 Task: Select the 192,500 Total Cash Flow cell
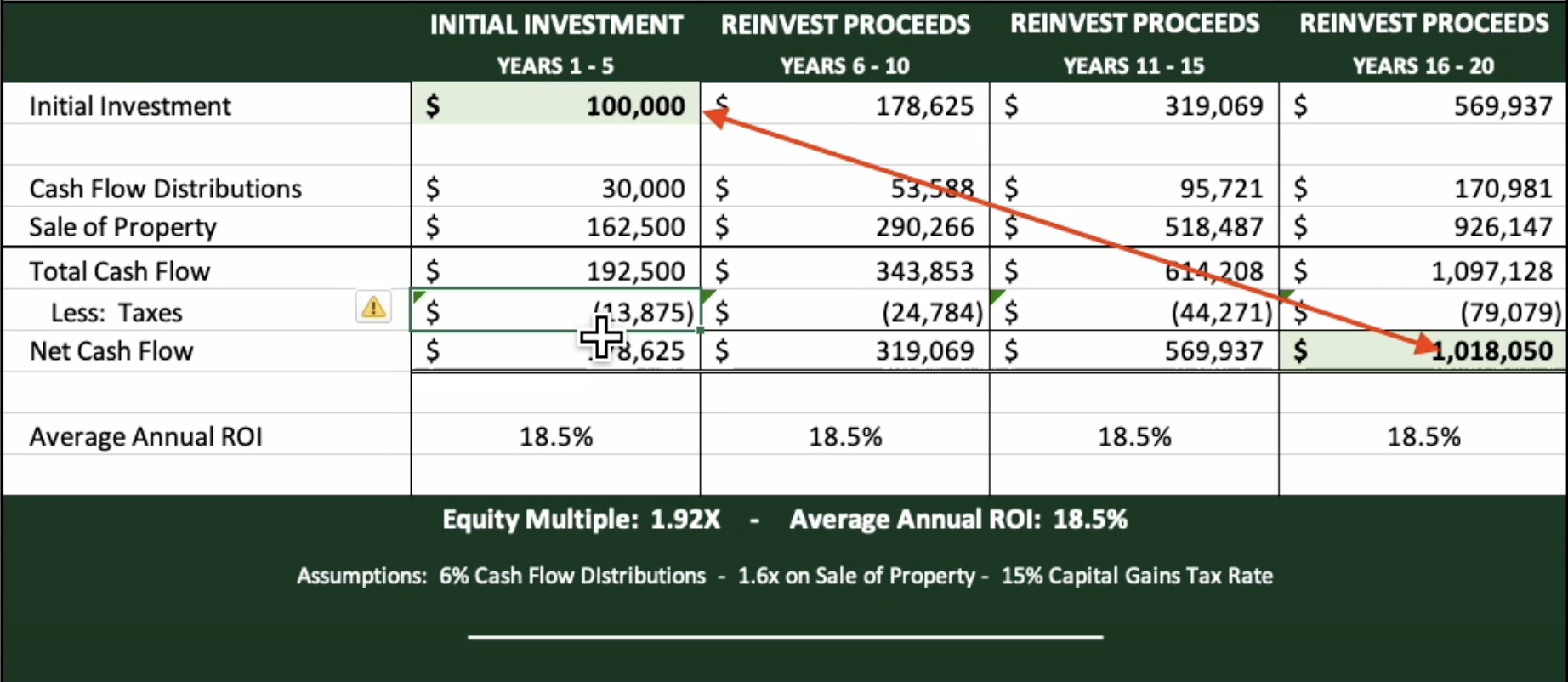click(x=556, y=270)
